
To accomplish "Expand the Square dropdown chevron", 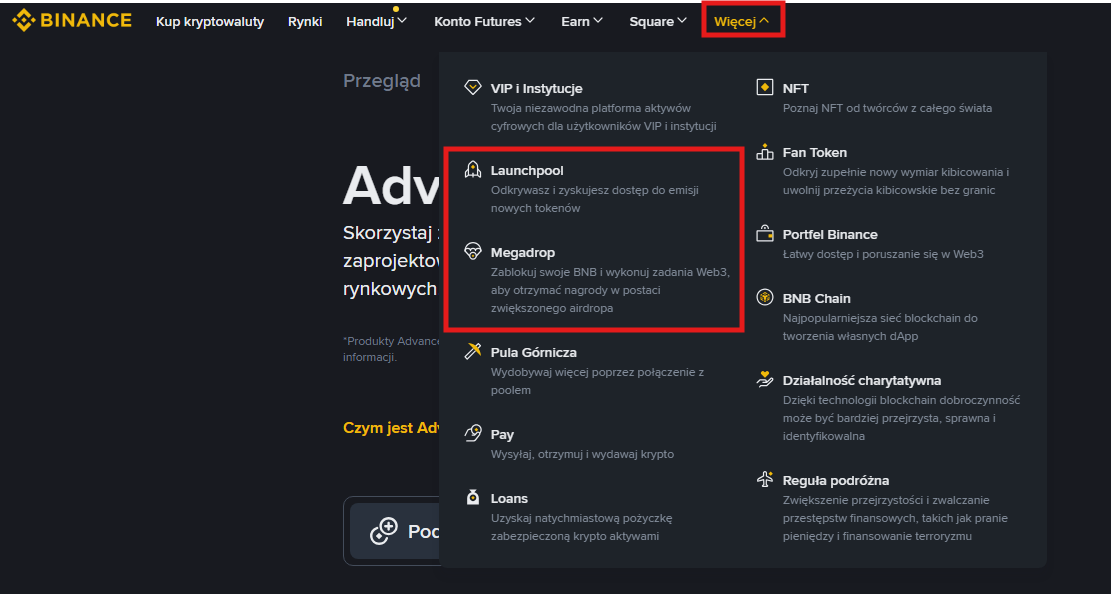I will point(682,21).
